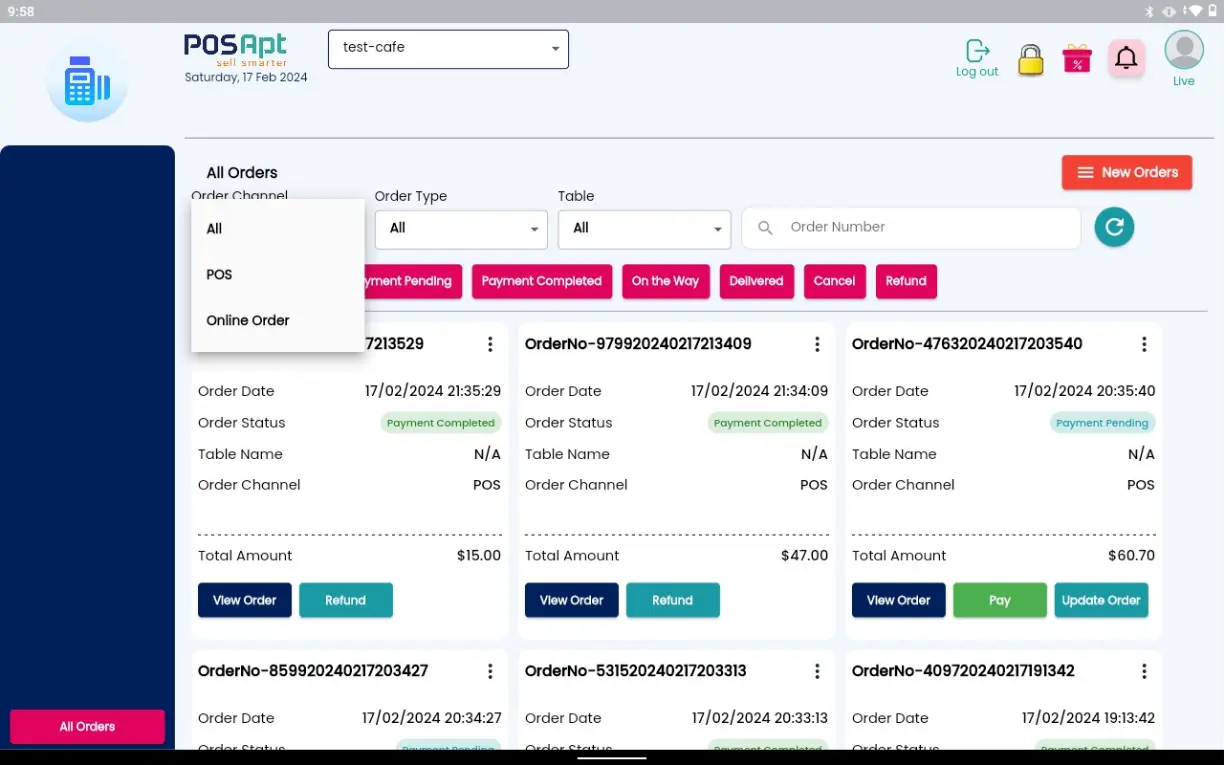Toggle the Delivered status filter
This screenshot has width=1226, height=765.
(x=756, y=282)
